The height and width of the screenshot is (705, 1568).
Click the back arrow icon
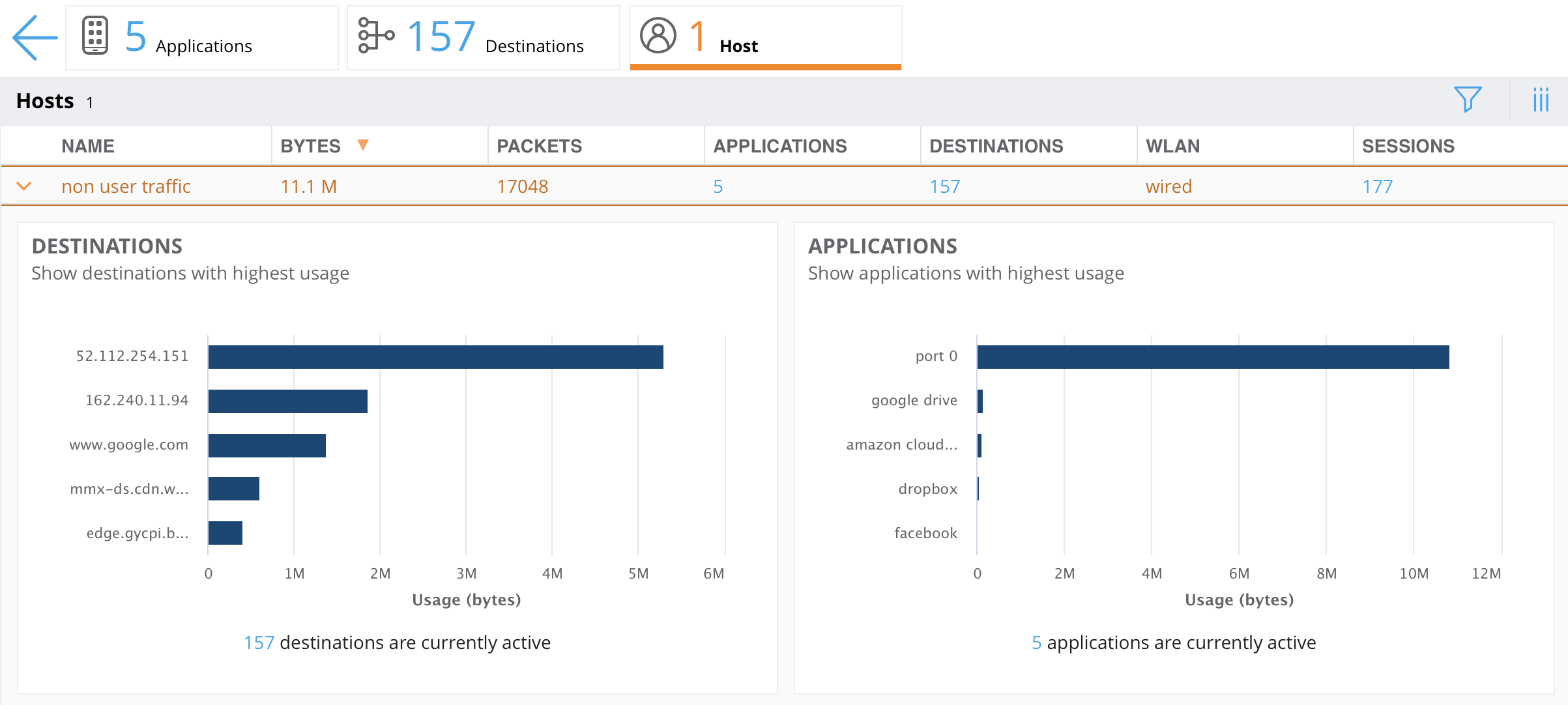tap(35, 38)
